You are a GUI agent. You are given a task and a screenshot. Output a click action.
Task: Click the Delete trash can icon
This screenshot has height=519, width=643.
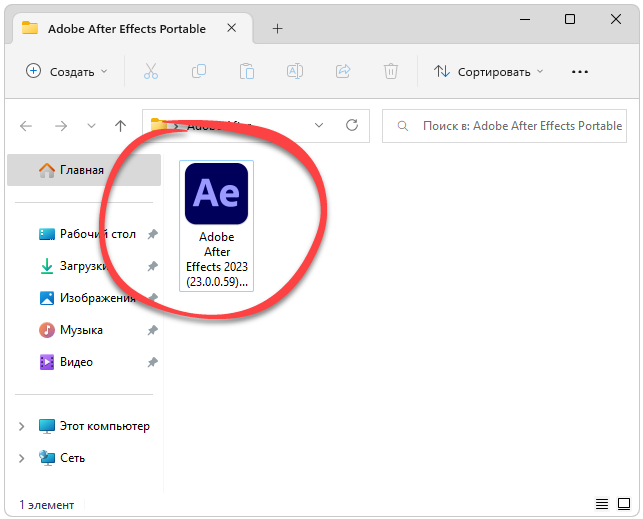pyautogui.click(x=391, y=71)
